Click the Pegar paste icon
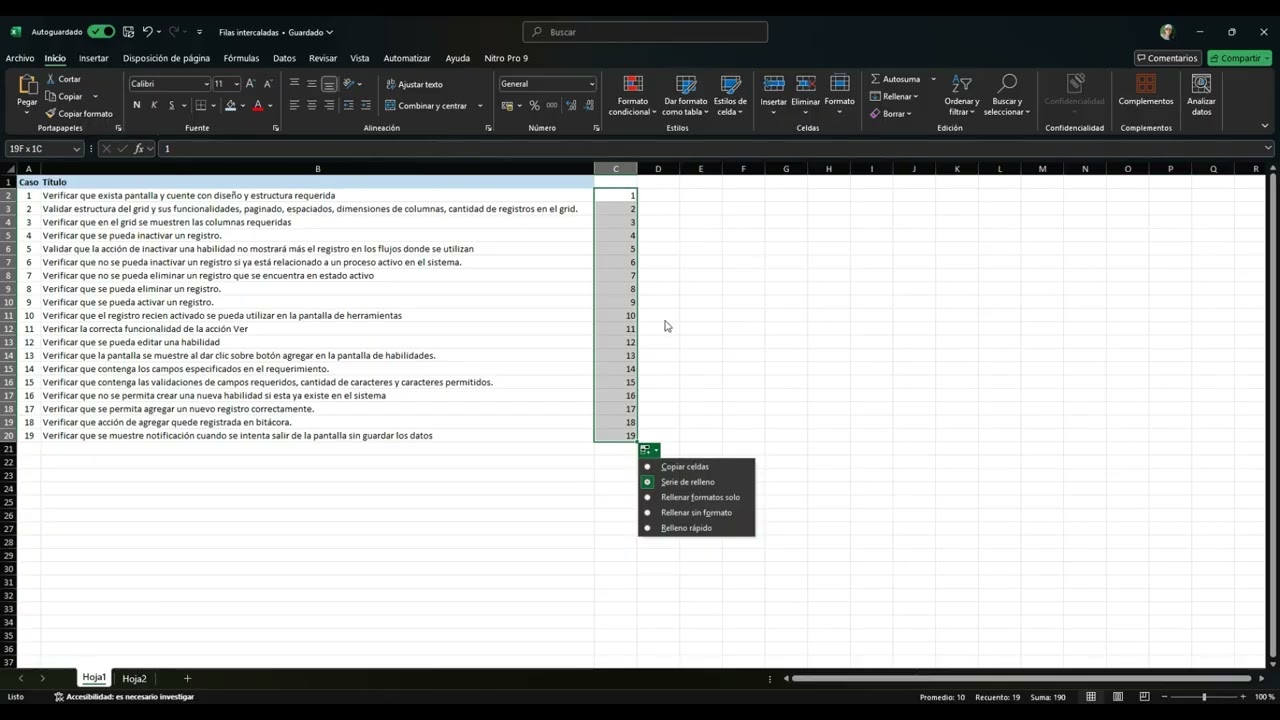Image resolution: width=1280 pixels, height=720 pixels. [x=27, y=86]
